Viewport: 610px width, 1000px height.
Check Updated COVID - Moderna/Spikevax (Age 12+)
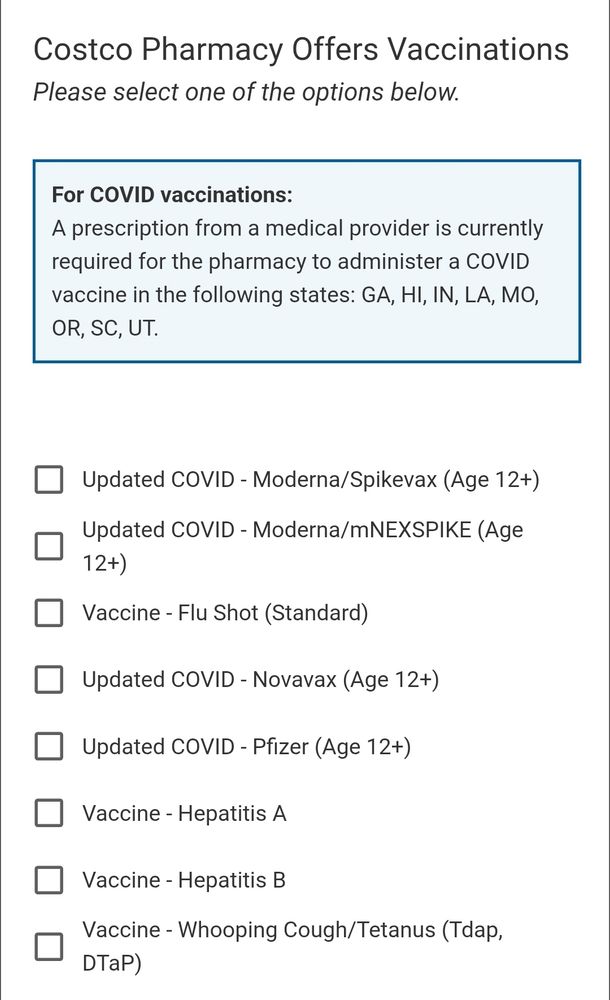click(48, 479)
